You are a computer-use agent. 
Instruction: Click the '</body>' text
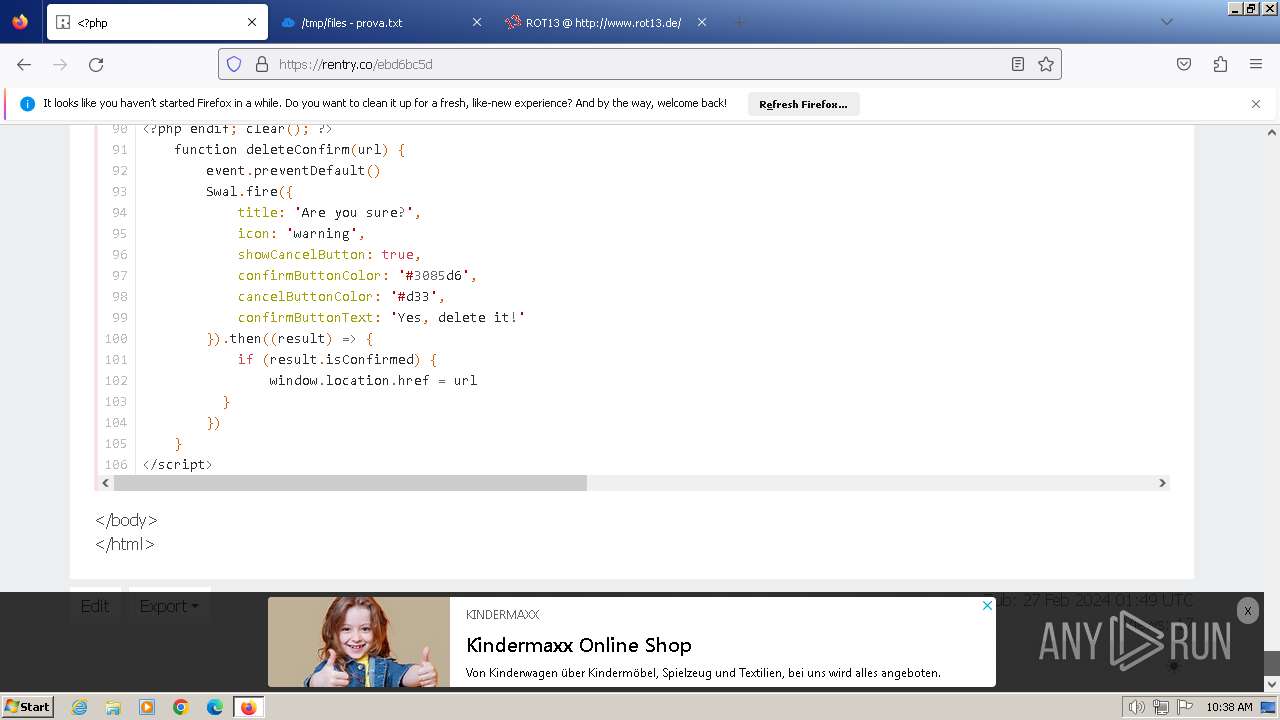pos(126,520)
